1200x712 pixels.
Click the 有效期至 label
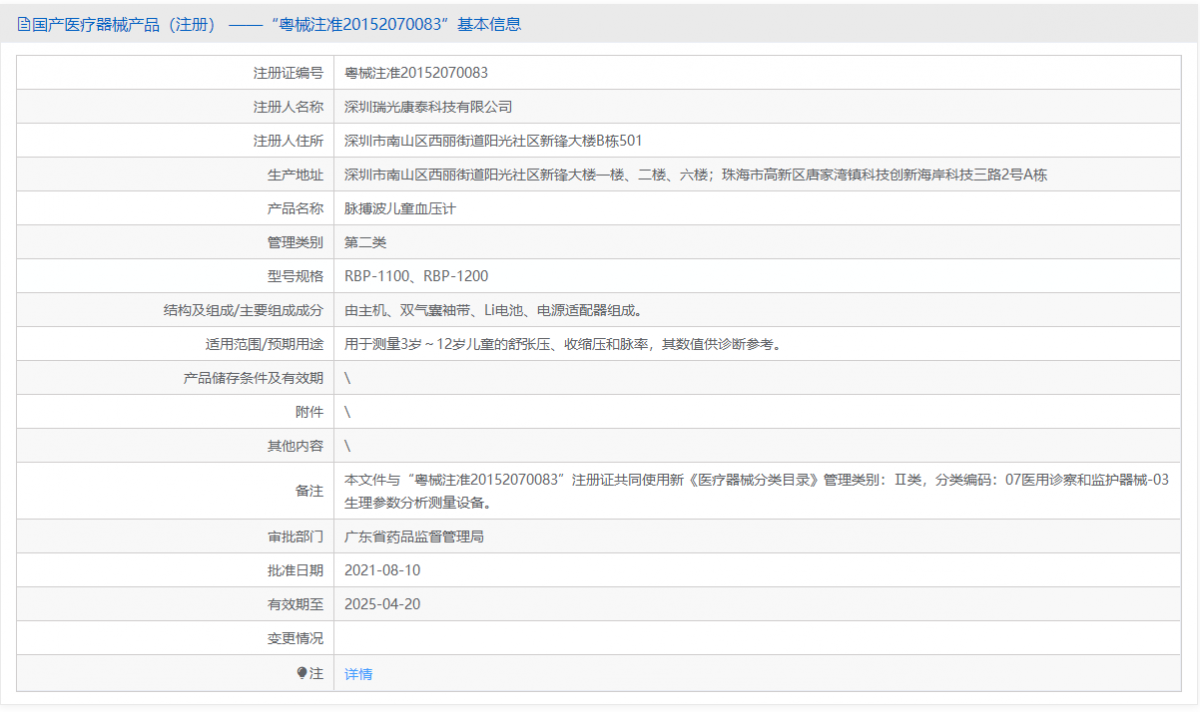coord(296,604)
